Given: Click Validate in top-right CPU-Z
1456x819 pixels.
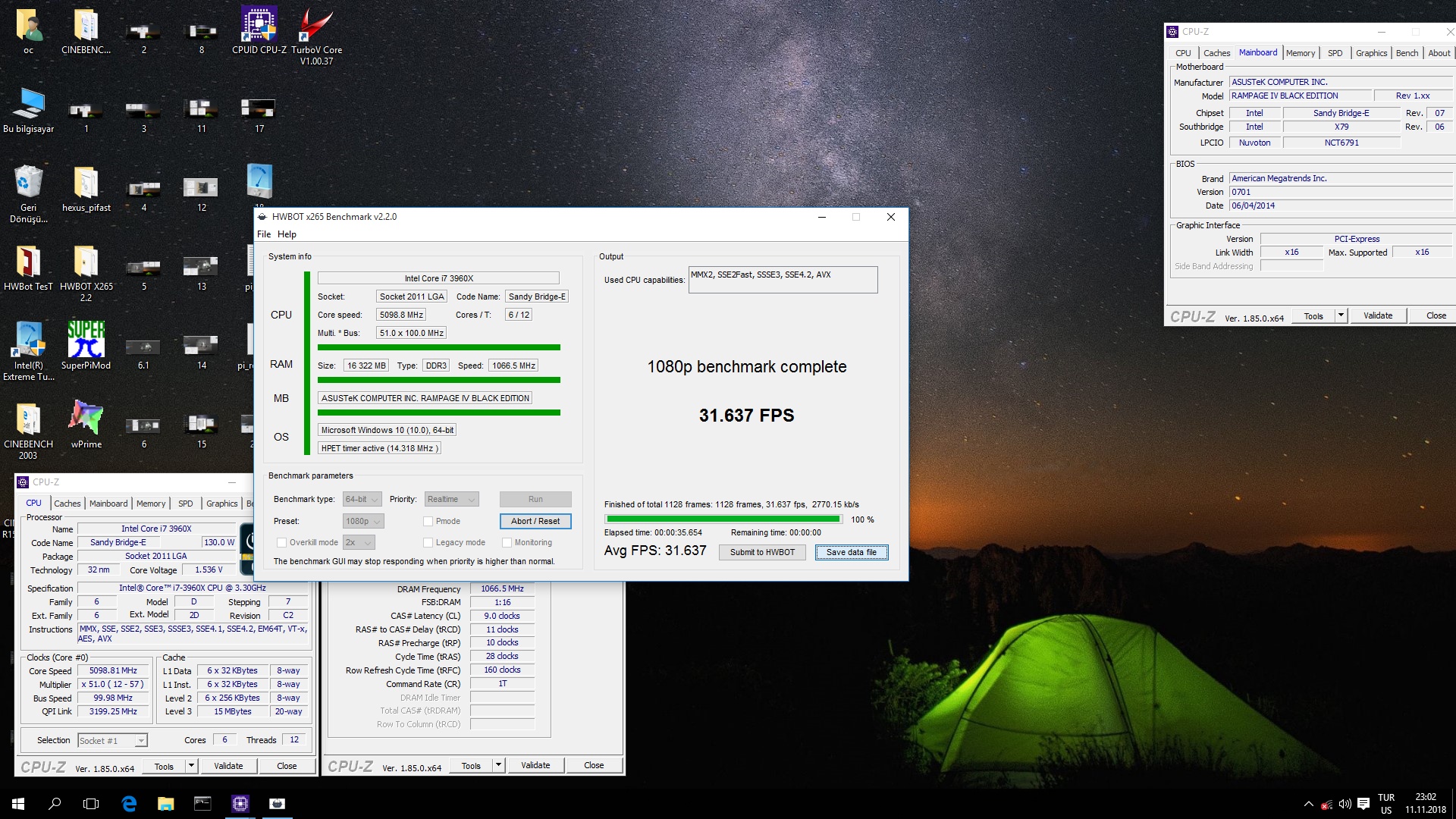Looking at the screenshot, I should [x=1378, y=315].
